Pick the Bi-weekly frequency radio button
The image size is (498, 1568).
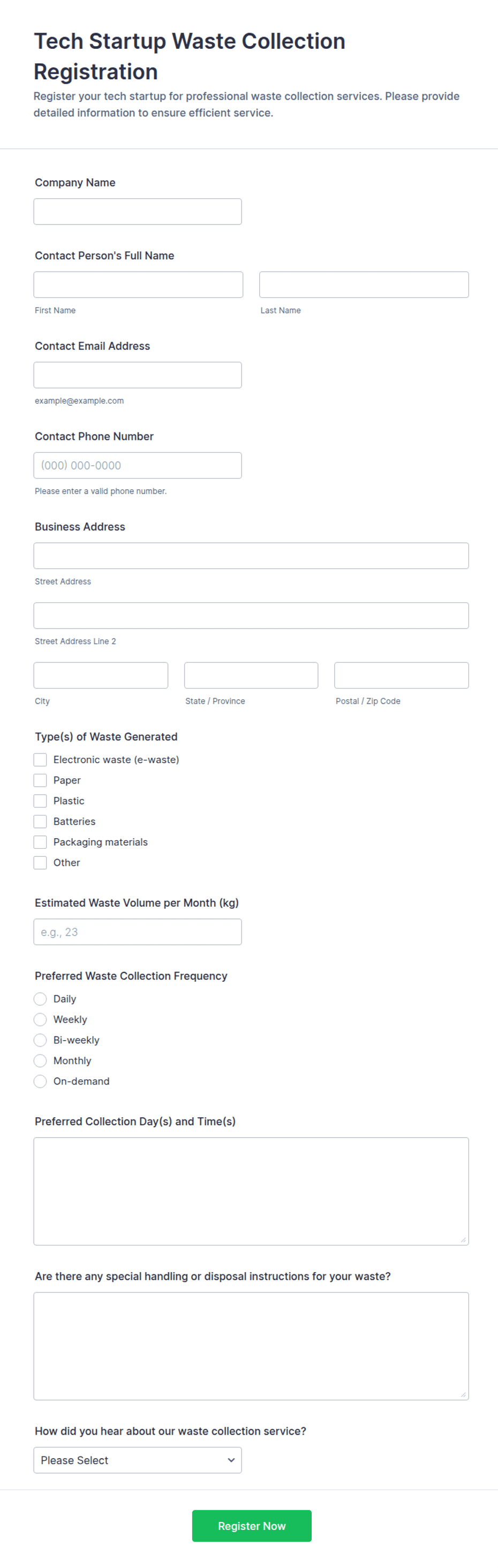point(40,1040)
